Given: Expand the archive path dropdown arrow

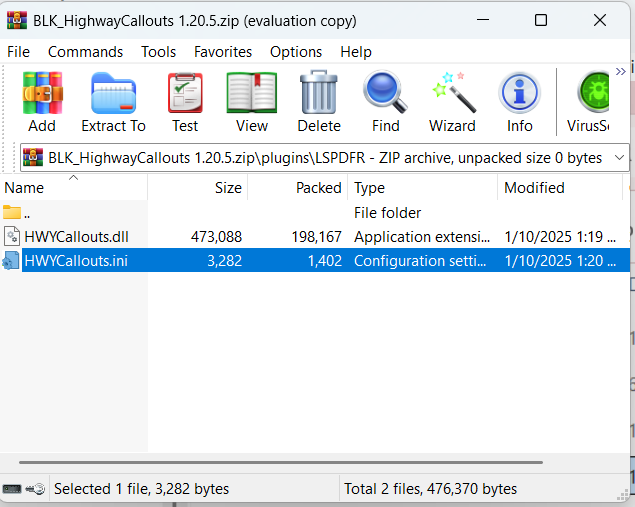Looking at the screenshot, I should pos(619,157).
